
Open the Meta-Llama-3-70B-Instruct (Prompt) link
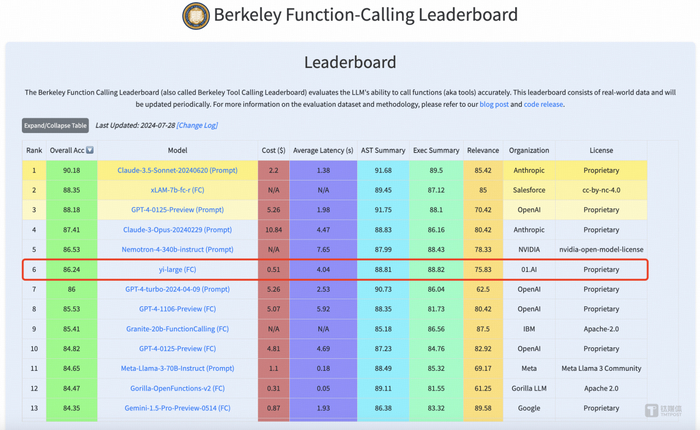177,368
